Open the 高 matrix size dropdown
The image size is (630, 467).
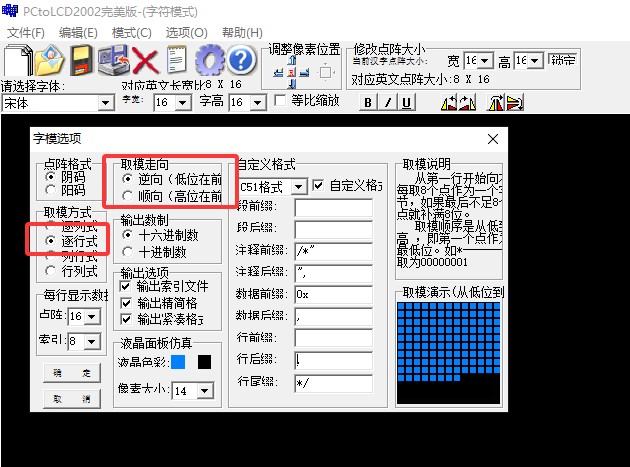click(x=535, y=61)
